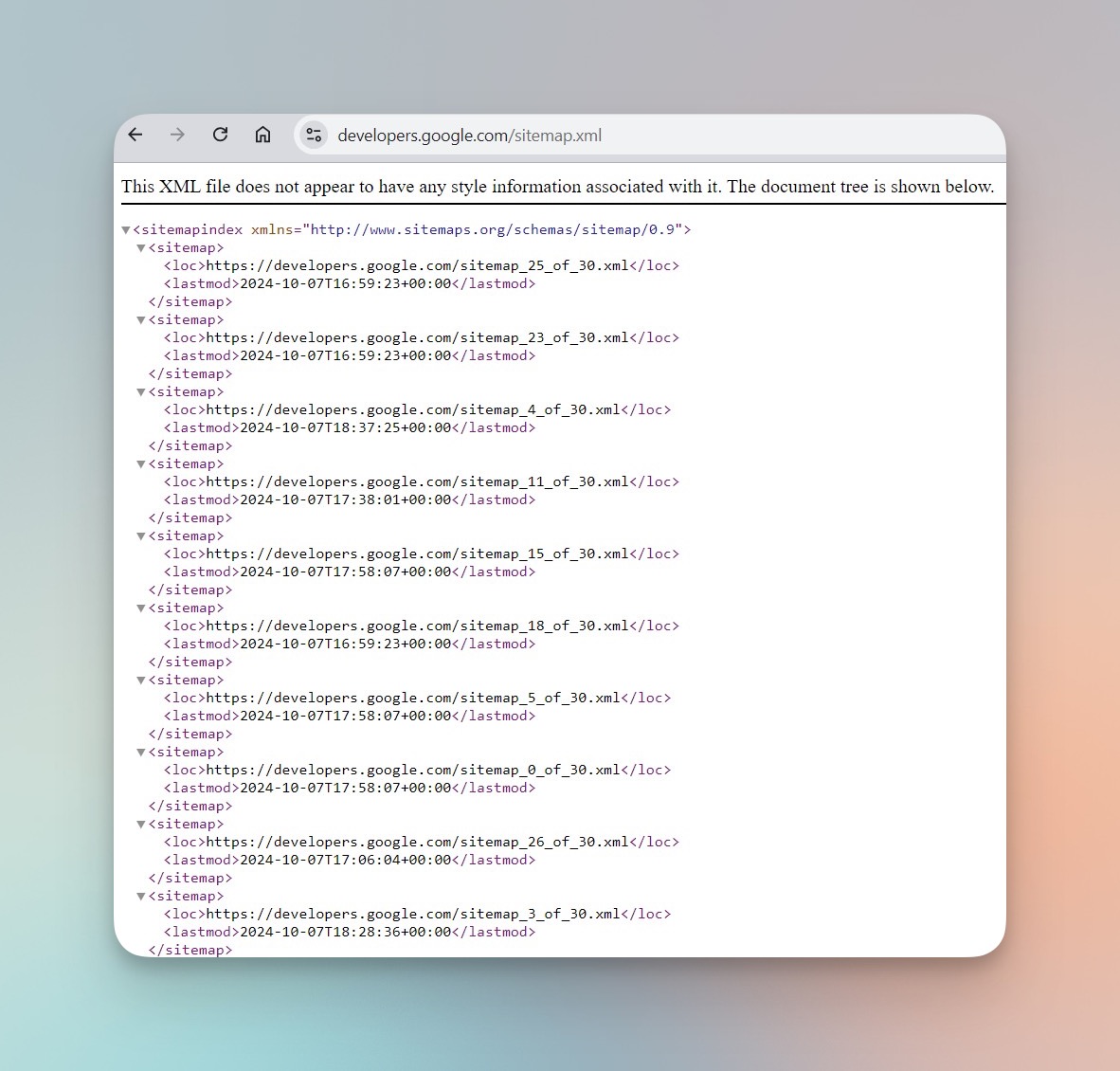This screenshot has width=1120, height=1071.
Task: Click the sitemap_18_of_30 loc URL text
Action: click(x=417, y=626)
